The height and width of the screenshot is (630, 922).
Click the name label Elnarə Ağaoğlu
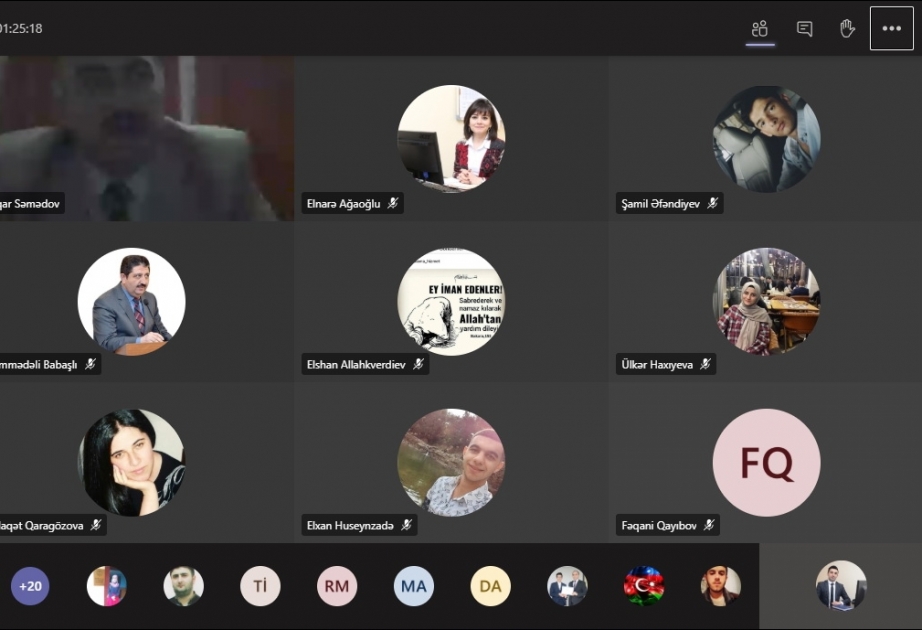[x=343, y=204]
